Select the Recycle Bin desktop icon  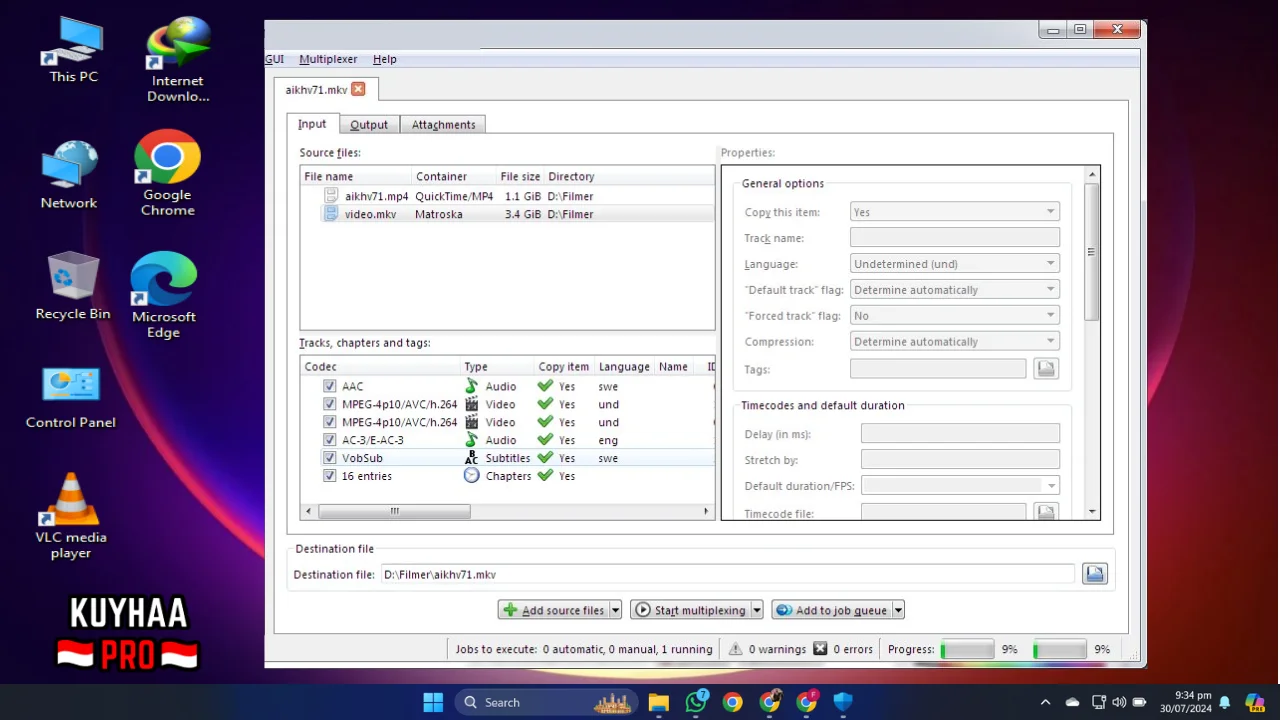[x=73, y=286]
